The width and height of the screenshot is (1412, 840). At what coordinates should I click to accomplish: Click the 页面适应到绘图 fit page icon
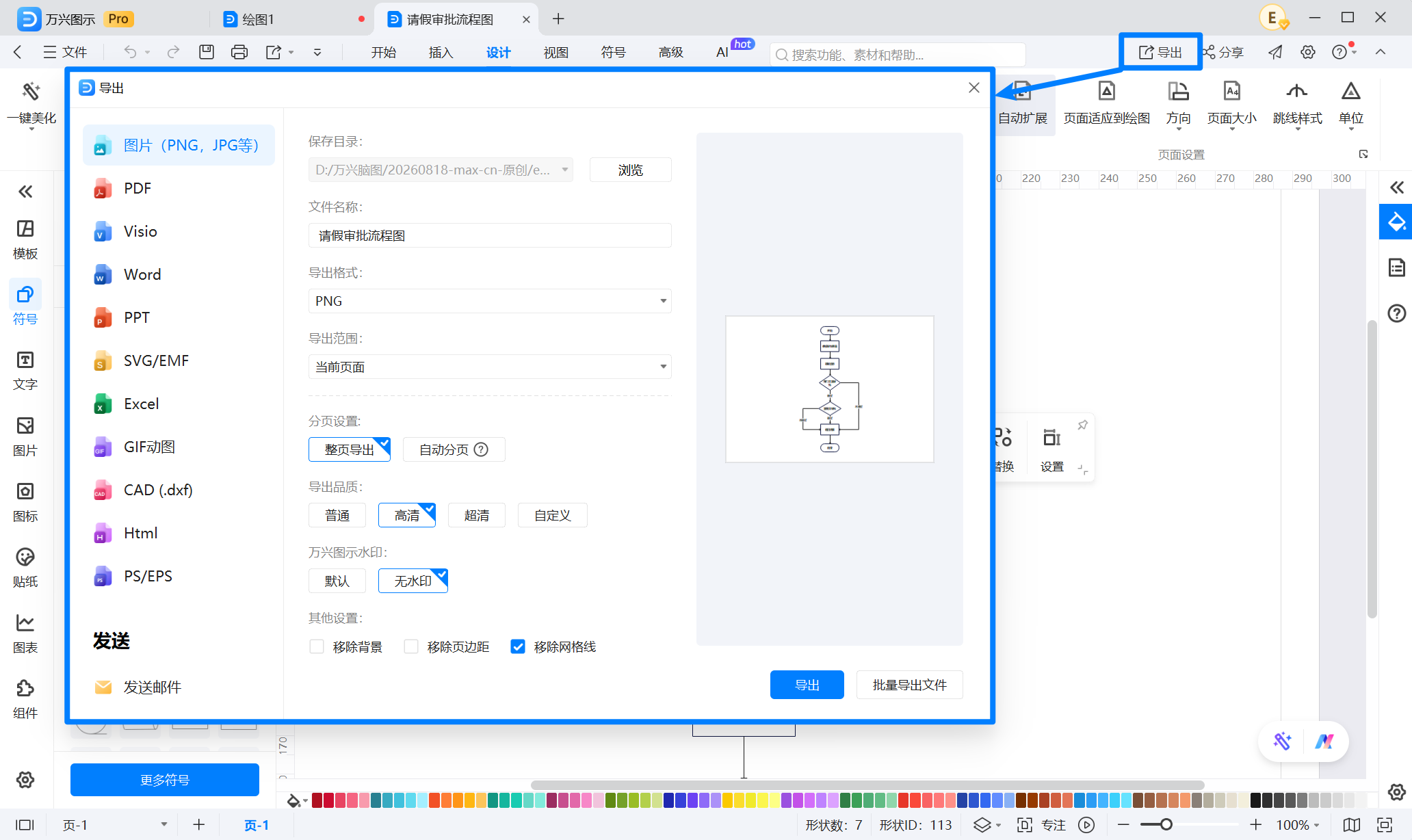click(x=1106, y=91)
